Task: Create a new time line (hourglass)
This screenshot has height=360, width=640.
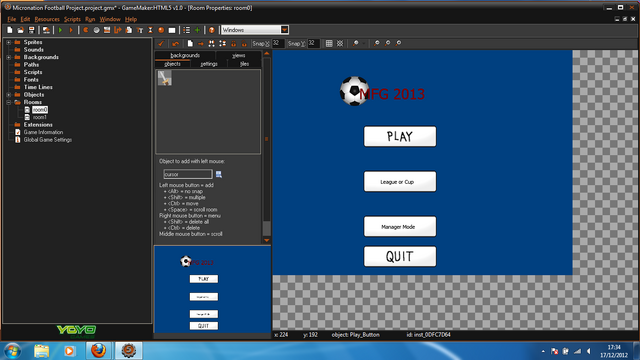Action: tap(150, 30)
